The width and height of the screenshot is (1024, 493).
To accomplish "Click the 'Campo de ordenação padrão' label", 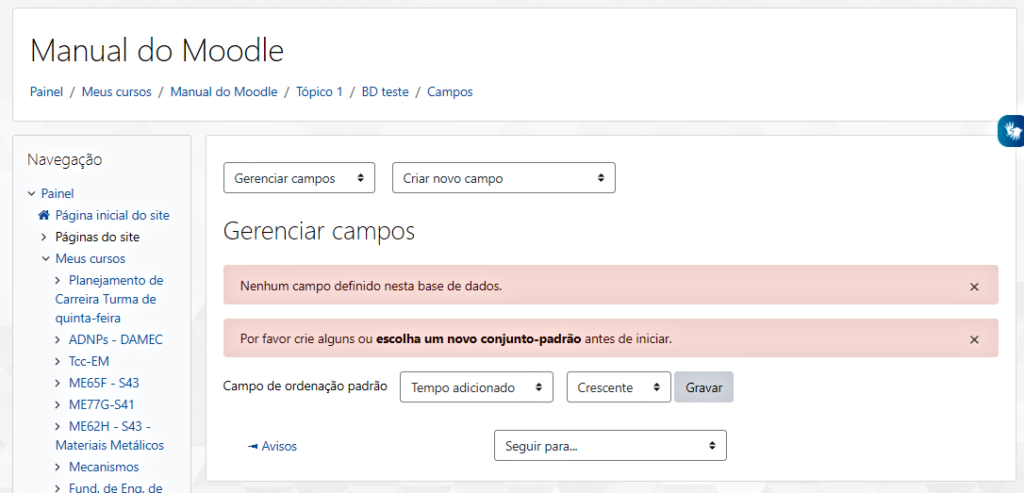I will pos(305,386).
